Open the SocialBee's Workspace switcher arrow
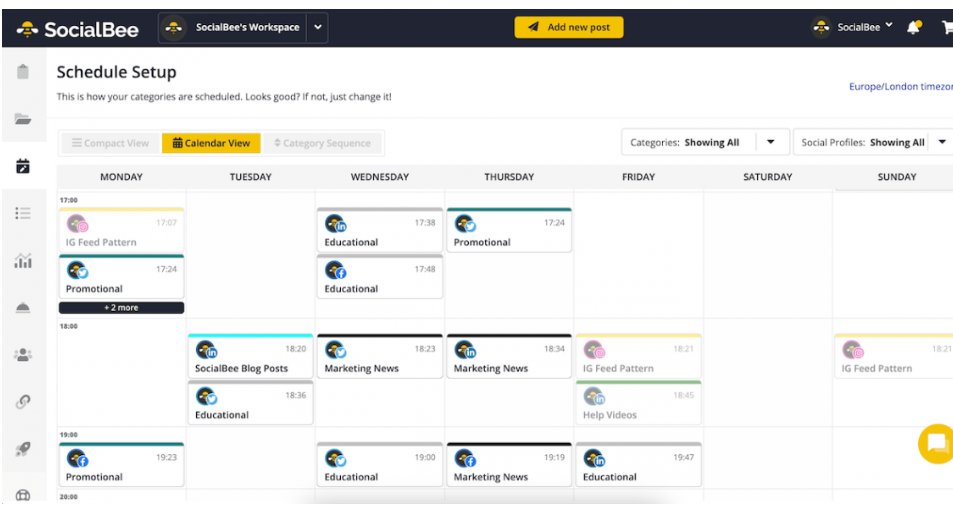The height and width of the screenshot is (527, 953). 318,28
